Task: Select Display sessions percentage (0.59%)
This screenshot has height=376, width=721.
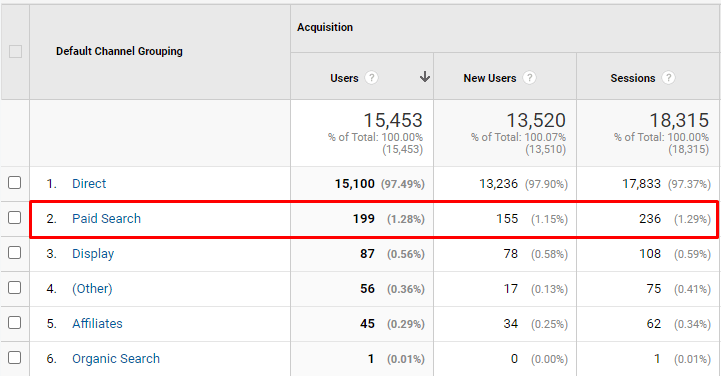Action: point(692,254)
